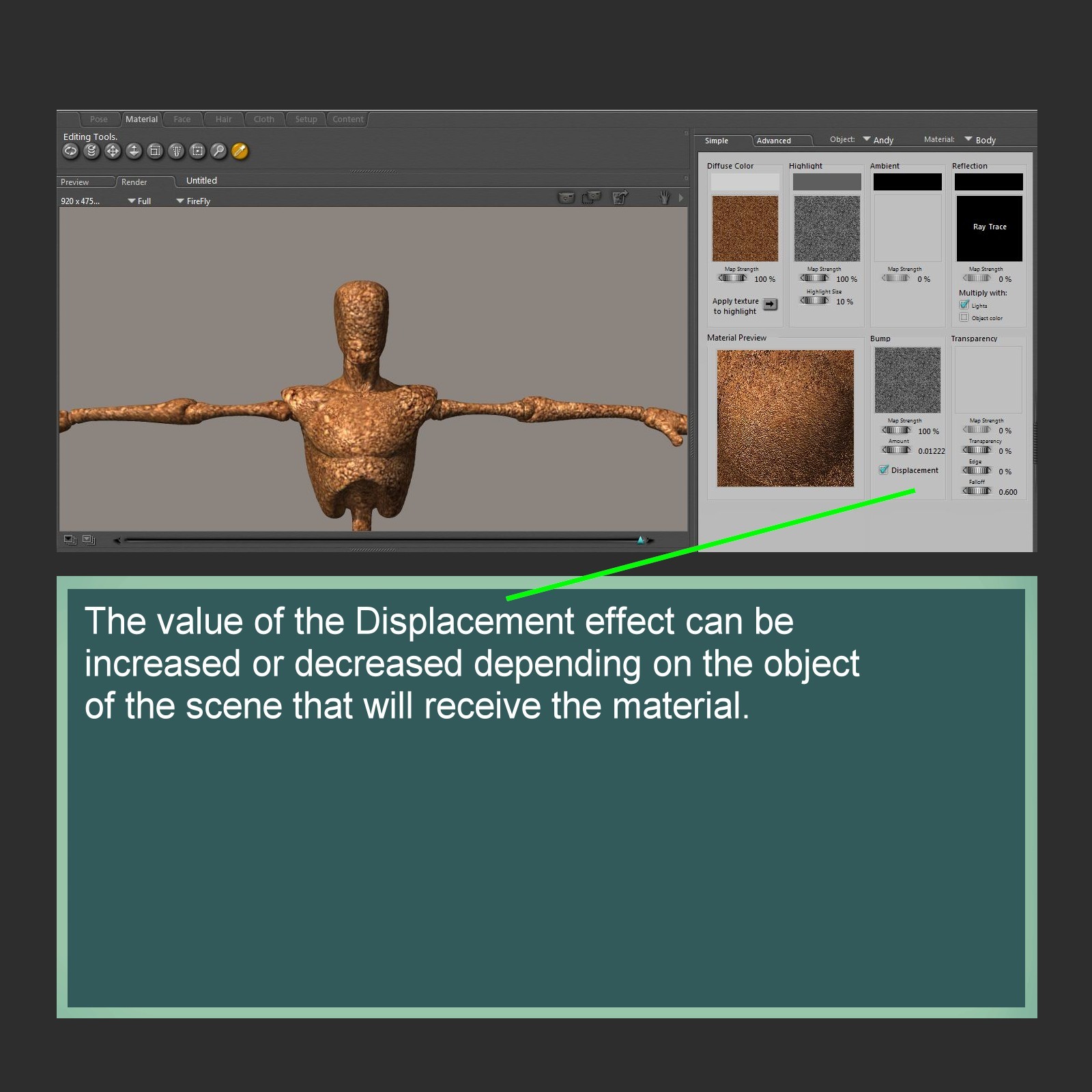Select the Twist editing tool
The image size is (1092, 1092).
click(x=91, y=151)
